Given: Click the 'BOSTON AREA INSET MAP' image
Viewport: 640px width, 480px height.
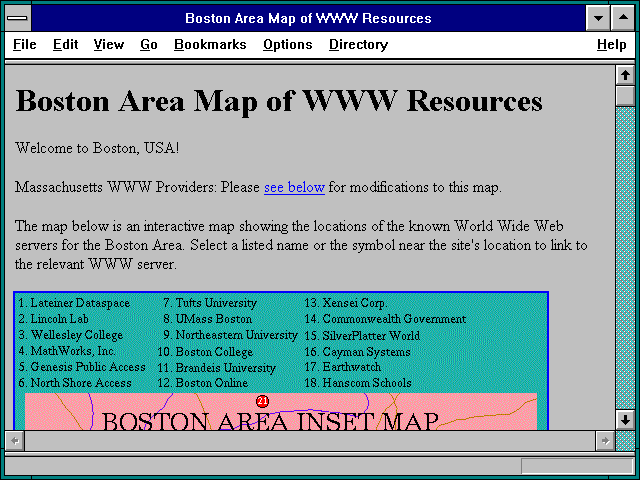Looking at the screenshot, I should [281, 411].
